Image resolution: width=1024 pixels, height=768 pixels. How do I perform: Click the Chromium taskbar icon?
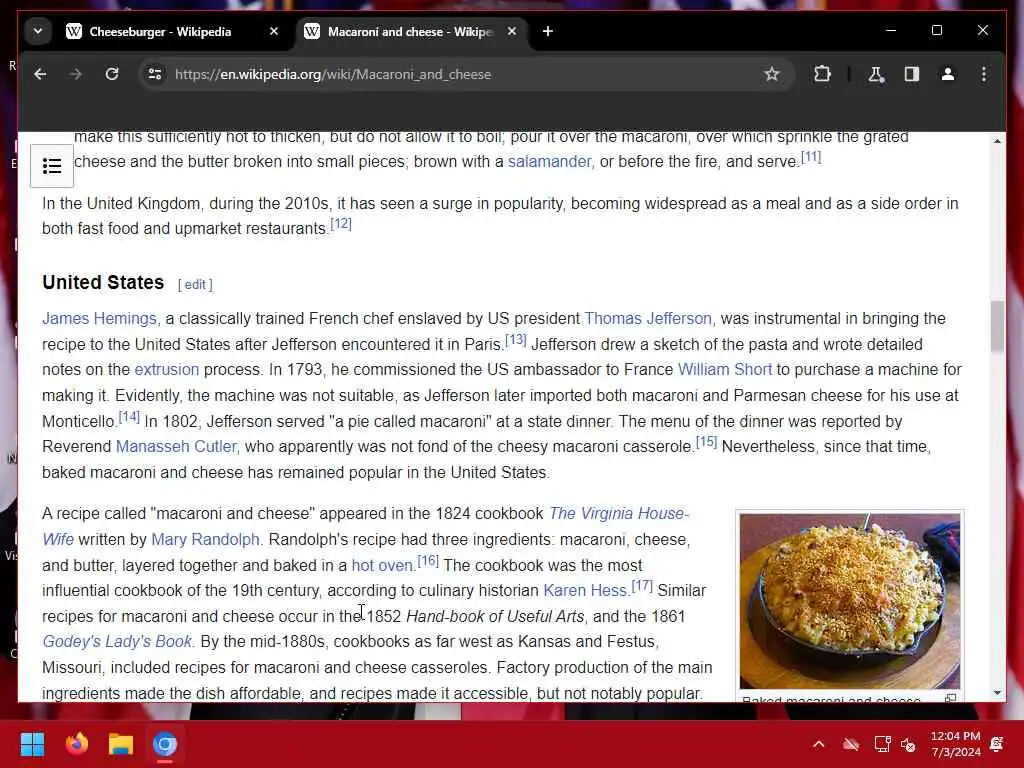pyautogui.click(x=165, y=744)
